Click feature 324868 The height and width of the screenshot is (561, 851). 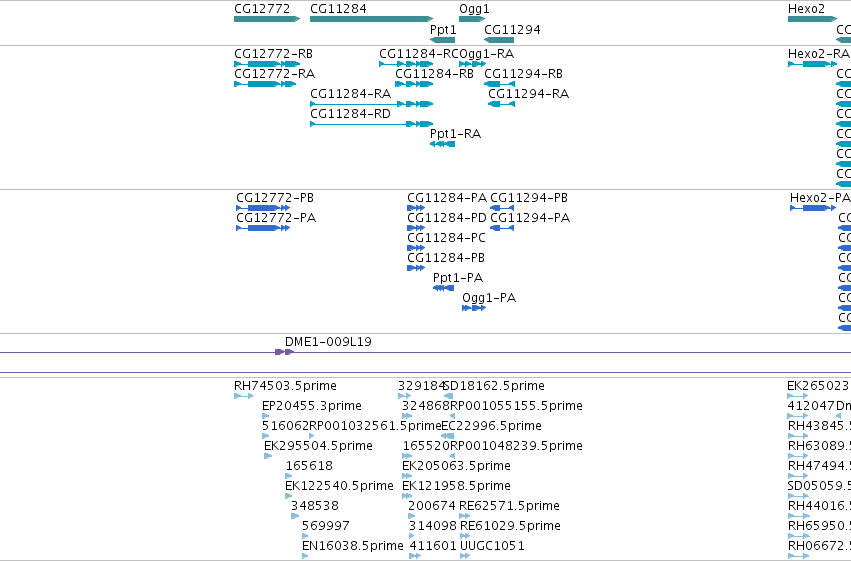pyautogui.click(x=407, y=416)
